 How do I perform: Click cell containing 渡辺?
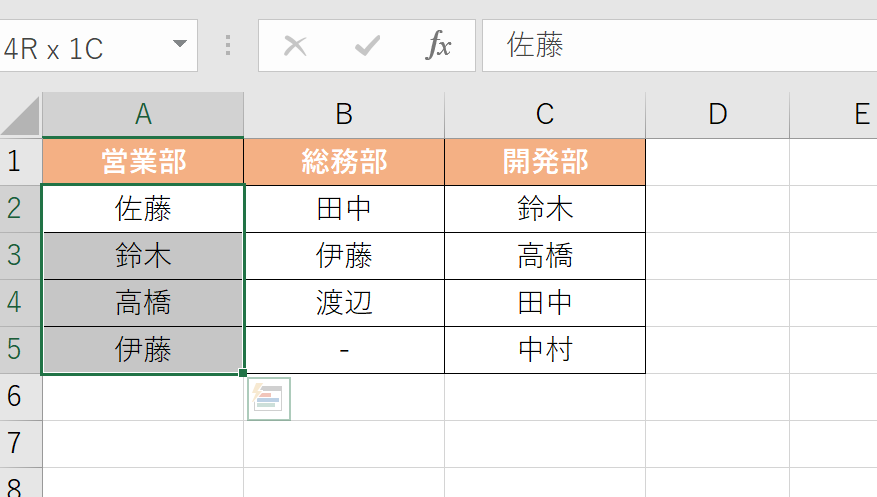[344, 303]
